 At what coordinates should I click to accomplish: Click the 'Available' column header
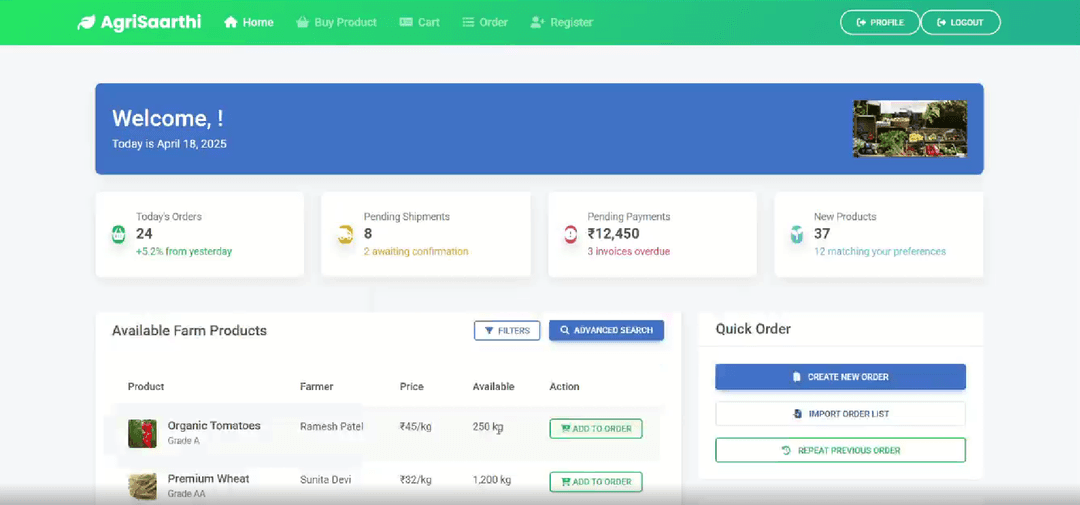coord(494,387)
